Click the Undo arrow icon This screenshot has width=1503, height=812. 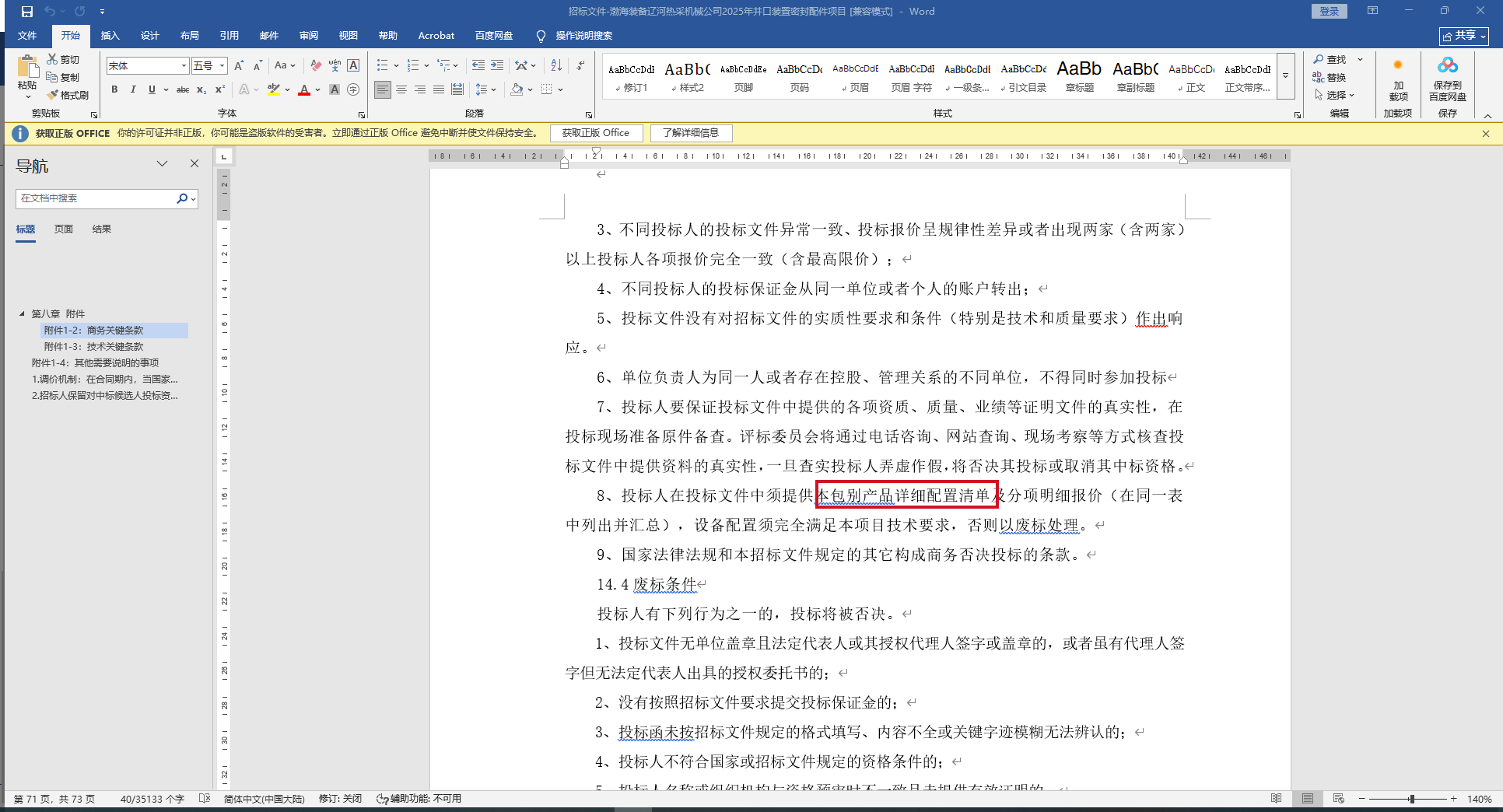[51, 12]
